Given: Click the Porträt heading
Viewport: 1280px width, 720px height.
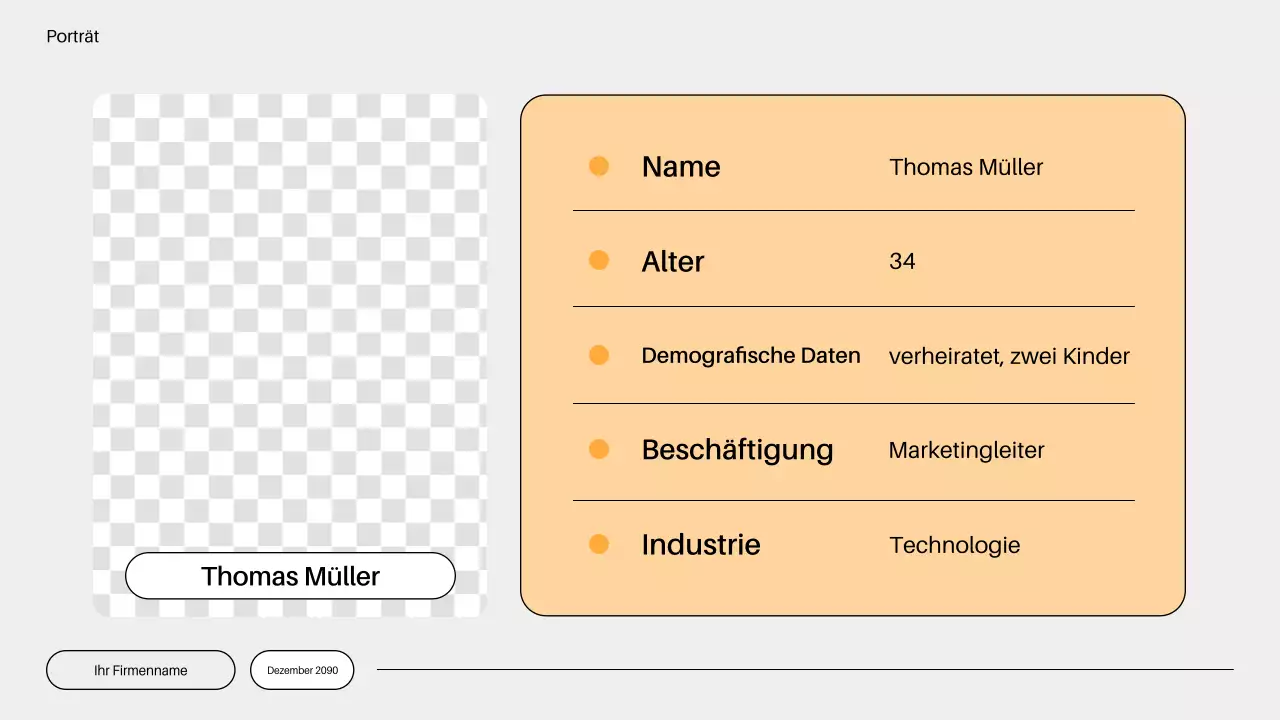Looking at the screenshot, I should tap(72, 36).
